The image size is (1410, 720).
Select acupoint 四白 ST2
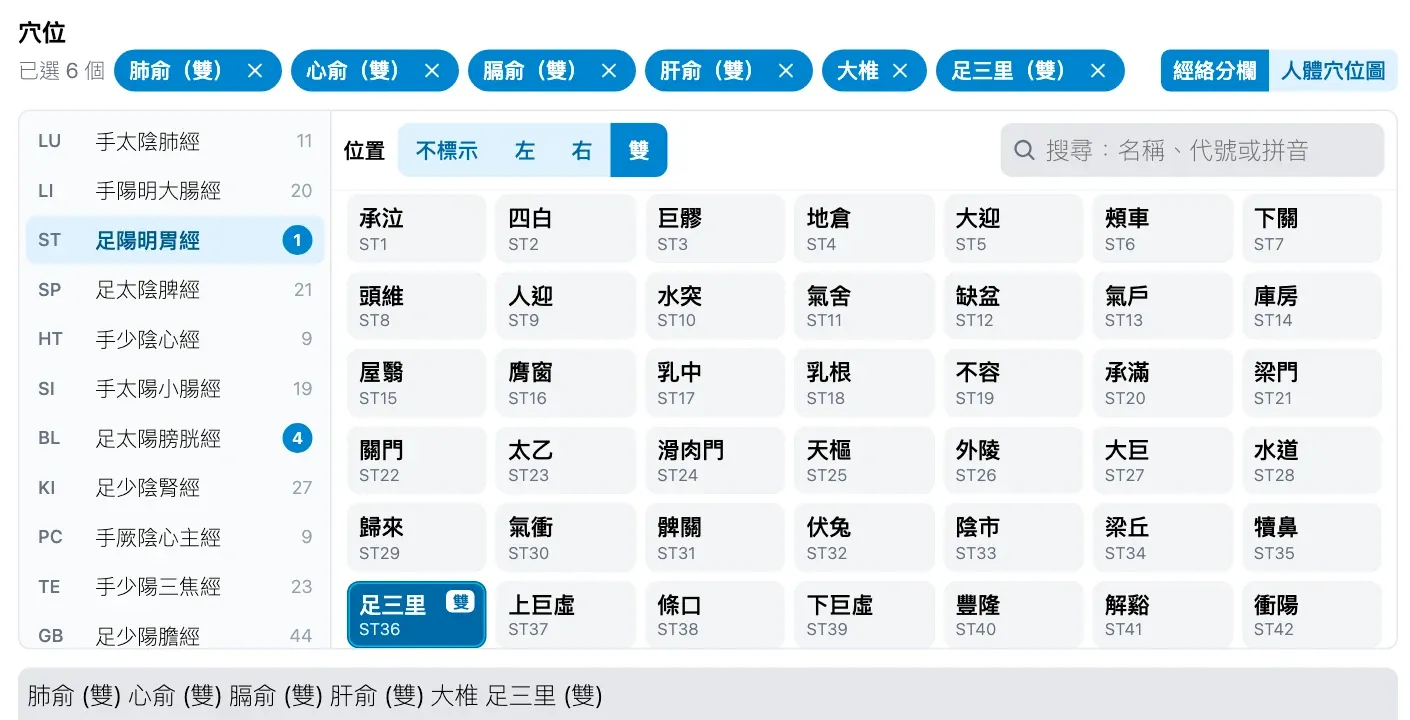[x=566, y=229]
